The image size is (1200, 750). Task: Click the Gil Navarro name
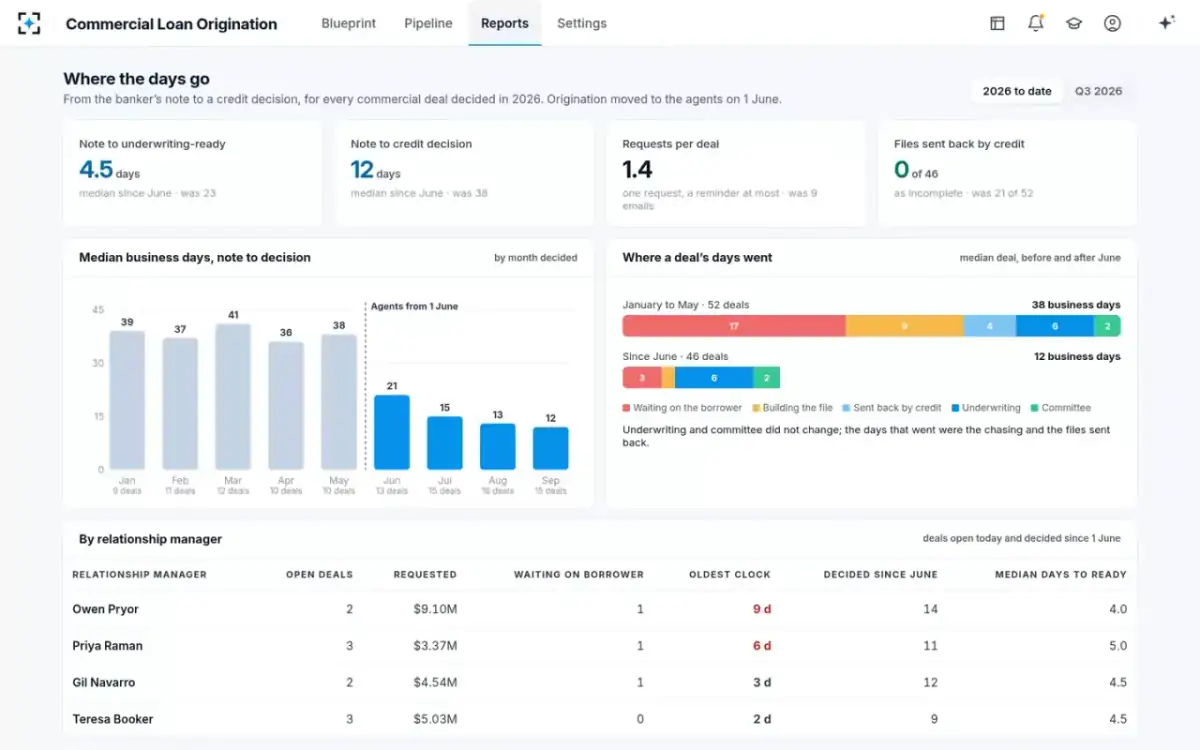pyautogui.click(x=104, y=683)
